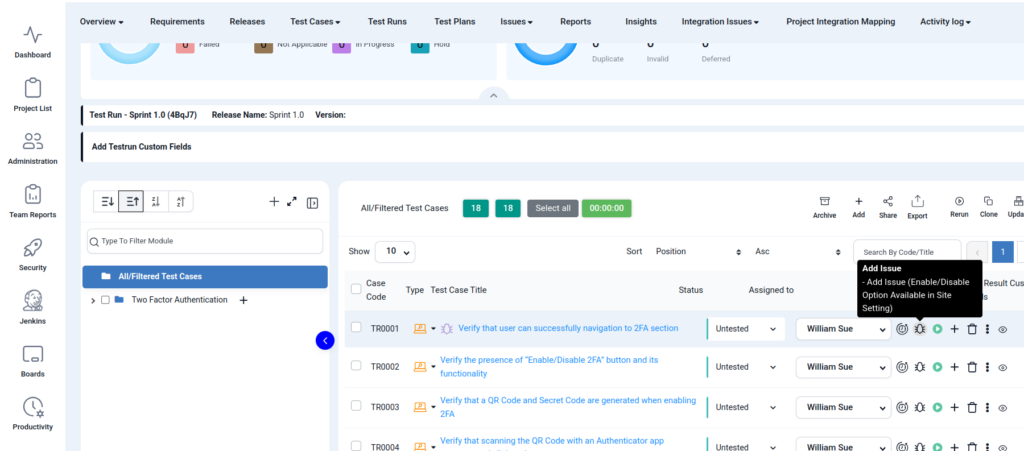Open the Test Cases menu

tap(315, 22)
